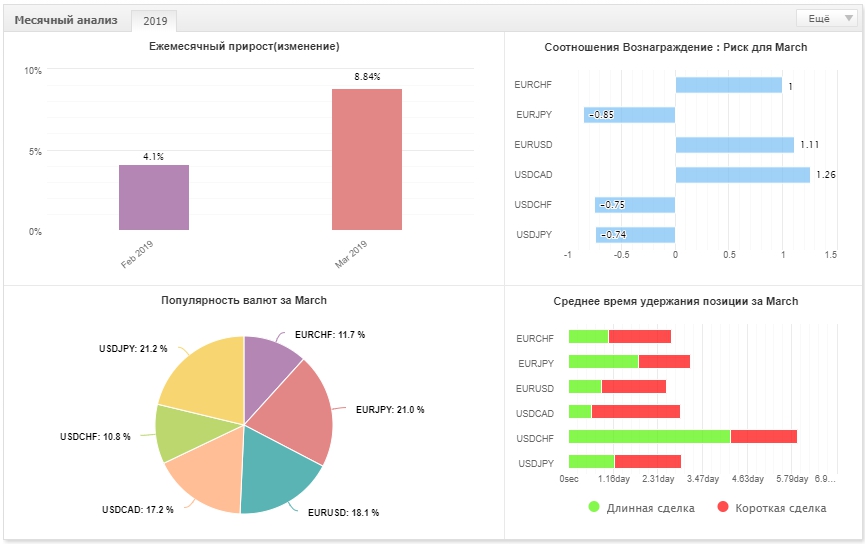Click the USDJPY: 21.2 % pie label
The width and height of the screenshot is (865, 544).
[133, 349]
